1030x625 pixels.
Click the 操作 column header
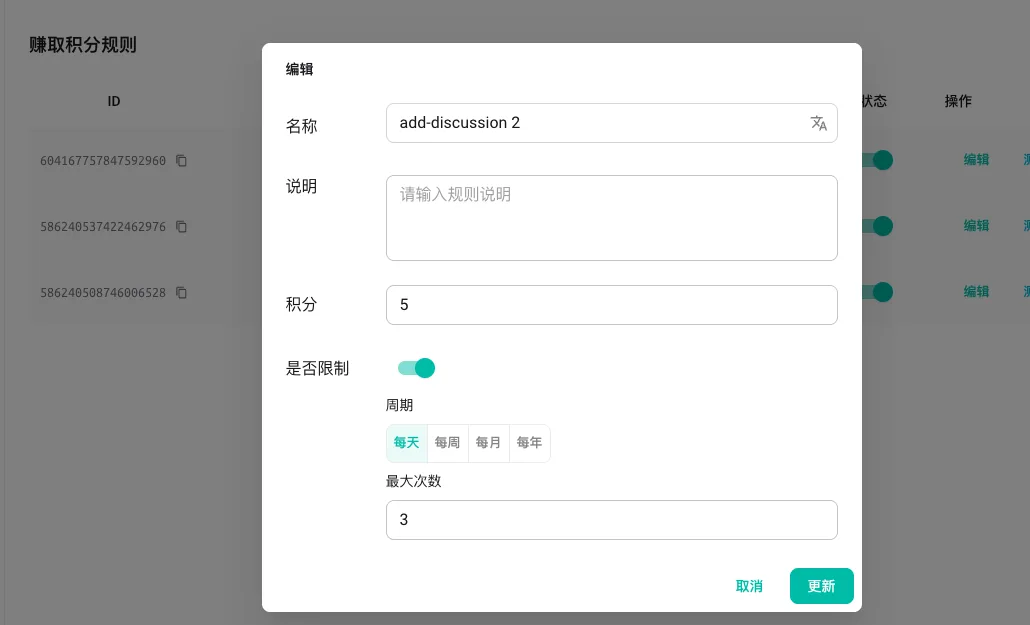pos(958,101)
